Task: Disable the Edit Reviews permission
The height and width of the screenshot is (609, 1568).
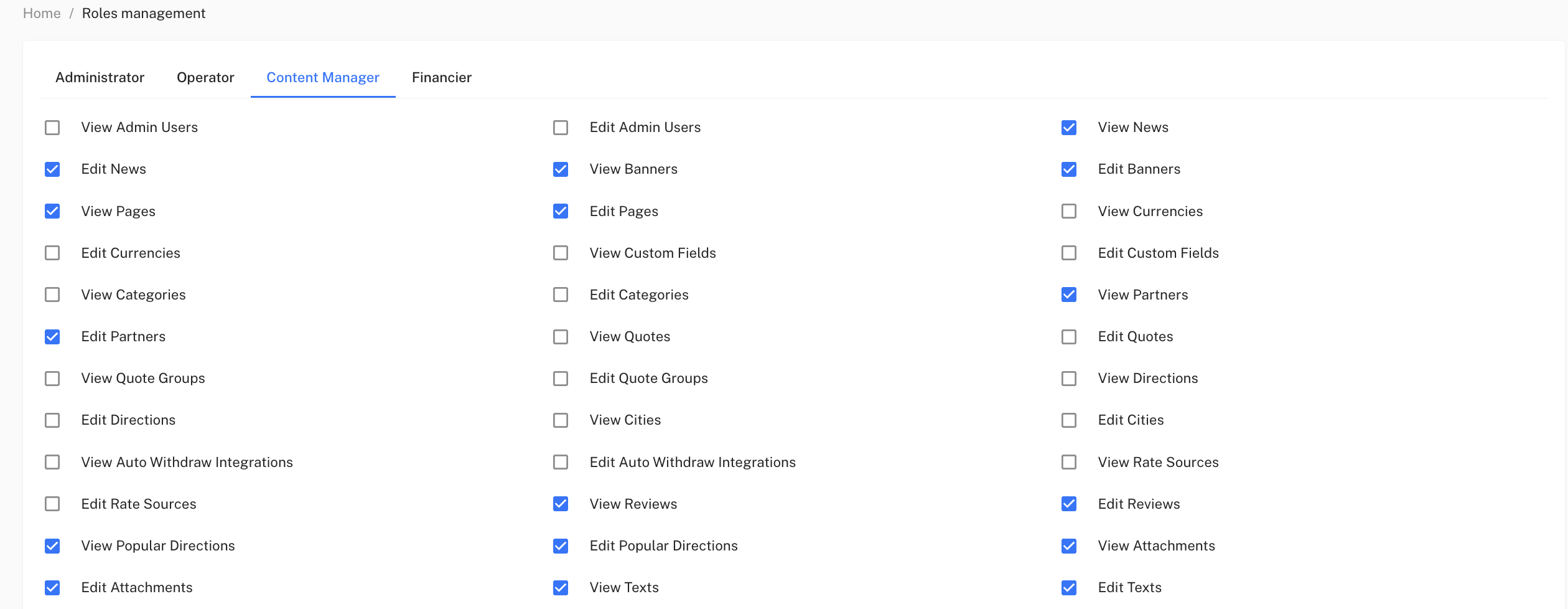Action: pos(1069,504)
